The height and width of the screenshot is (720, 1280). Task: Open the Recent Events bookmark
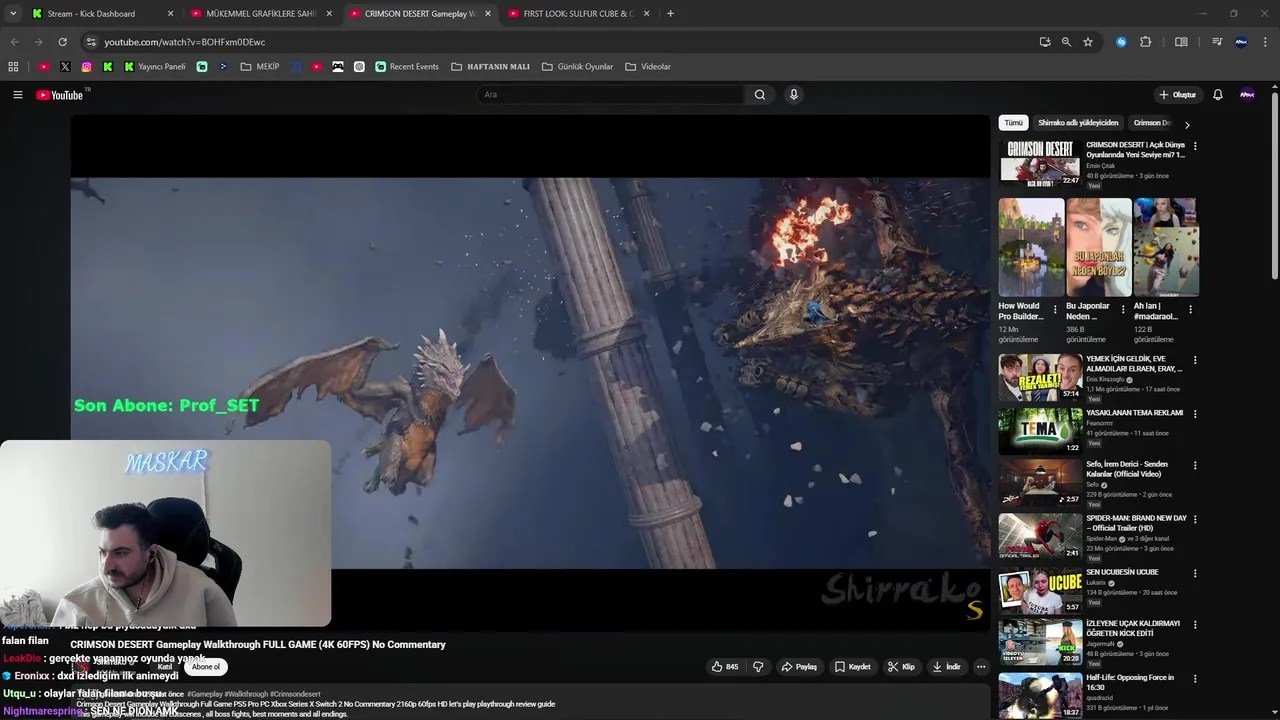407,67
